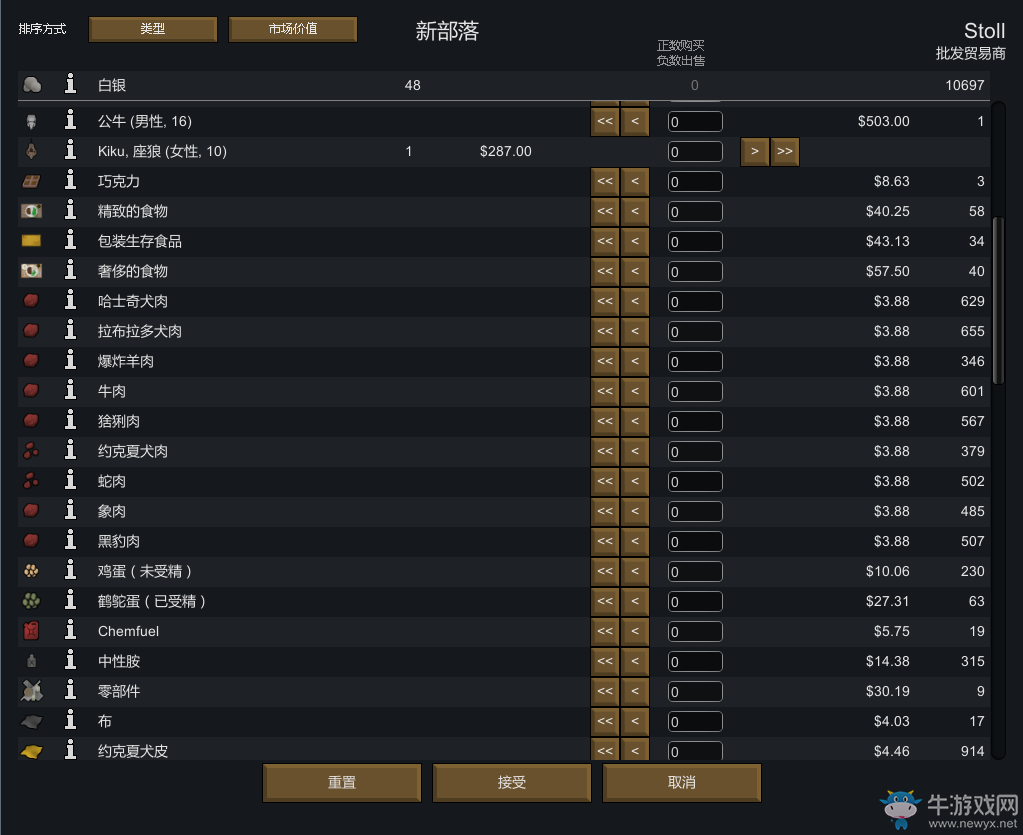Click the Kiku 座狼 animal icon
The height and width of the screenshot is (835, 1023).
point(31,151)
